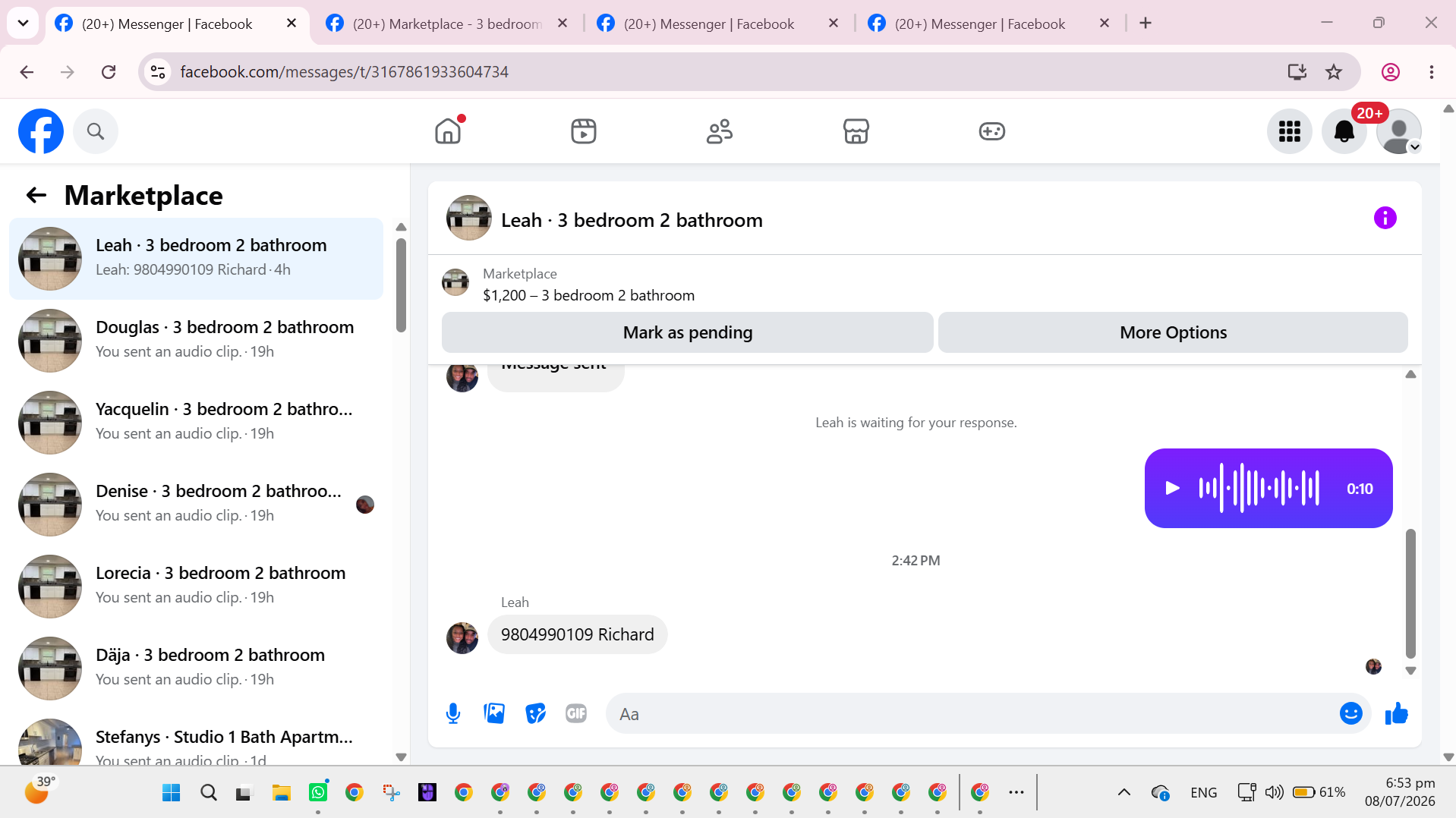1456x818 pixels.
Task: Click Mark as pending button
Action: pyautogui.click(x=688, y=332)
